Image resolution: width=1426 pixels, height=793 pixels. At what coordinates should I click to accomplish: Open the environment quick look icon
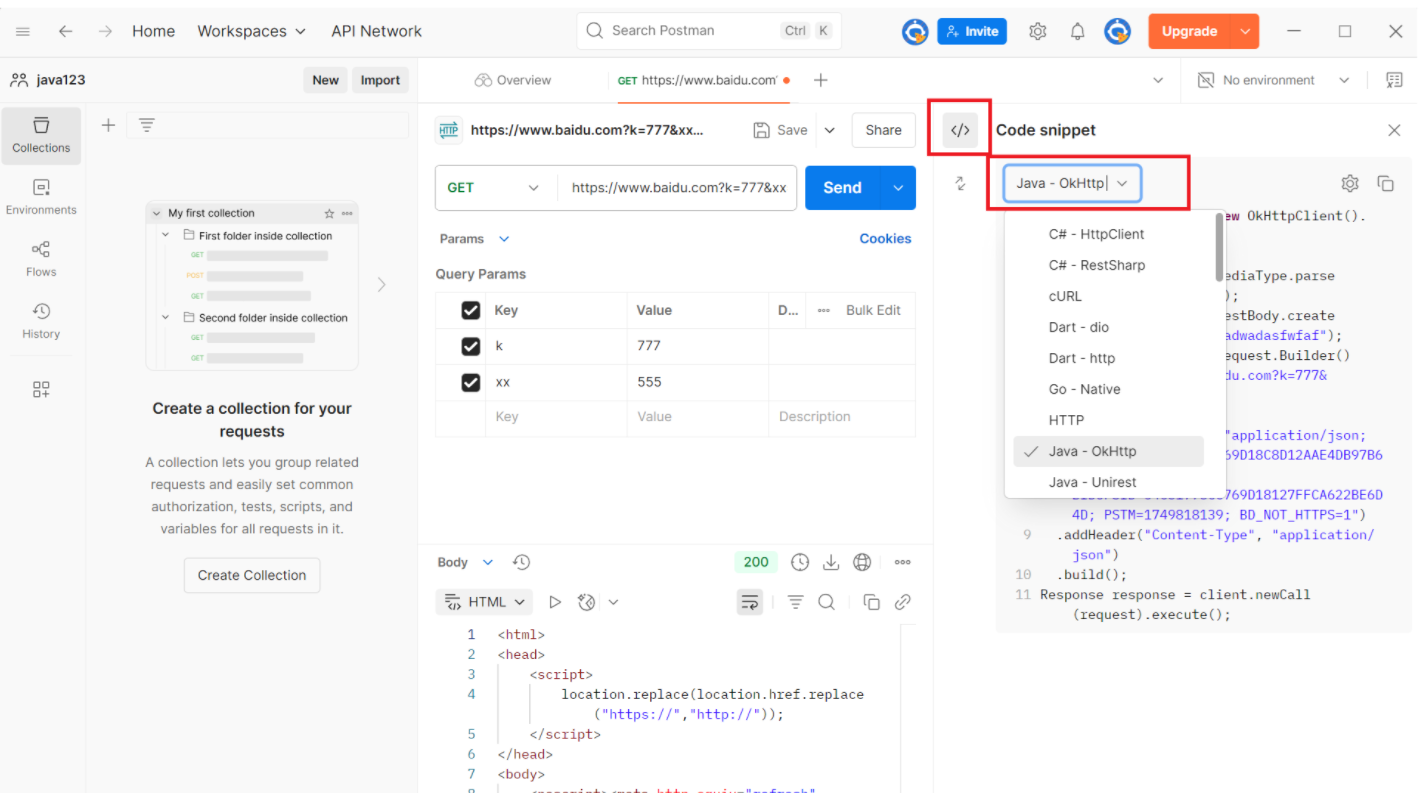[1394, 80]
